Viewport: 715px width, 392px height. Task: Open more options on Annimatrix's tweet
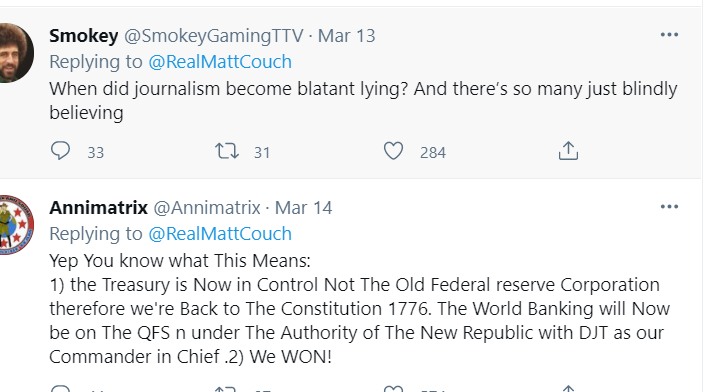[669, 206]
